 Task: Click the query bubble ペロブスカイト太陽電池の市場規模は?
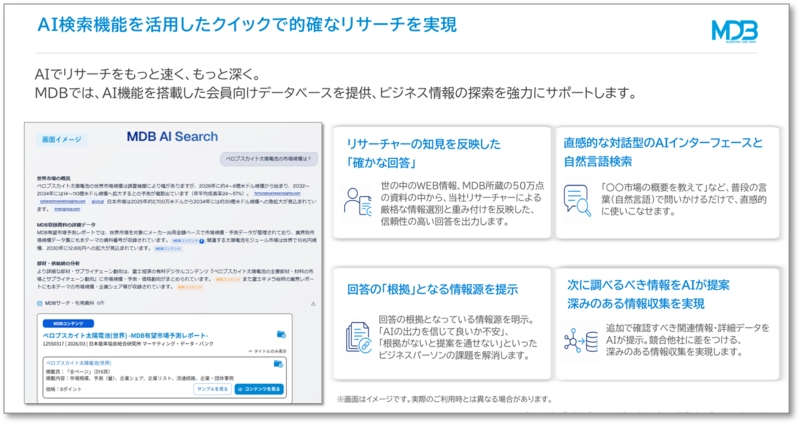269,159
